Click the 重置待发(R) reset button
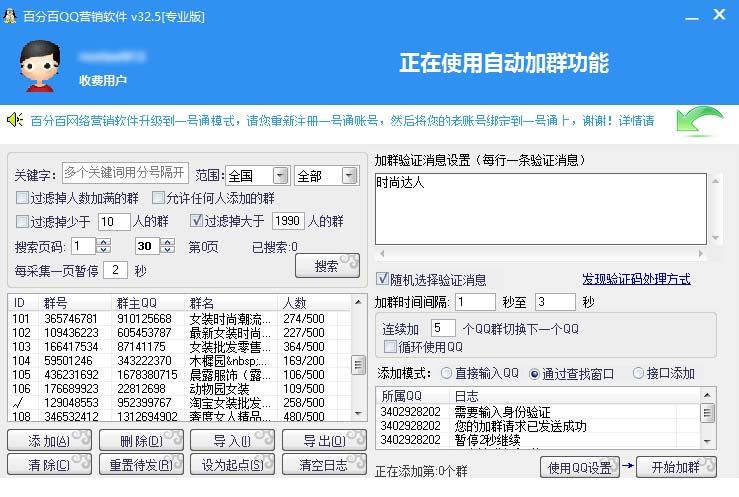739x497 pixels. (141, 464)
